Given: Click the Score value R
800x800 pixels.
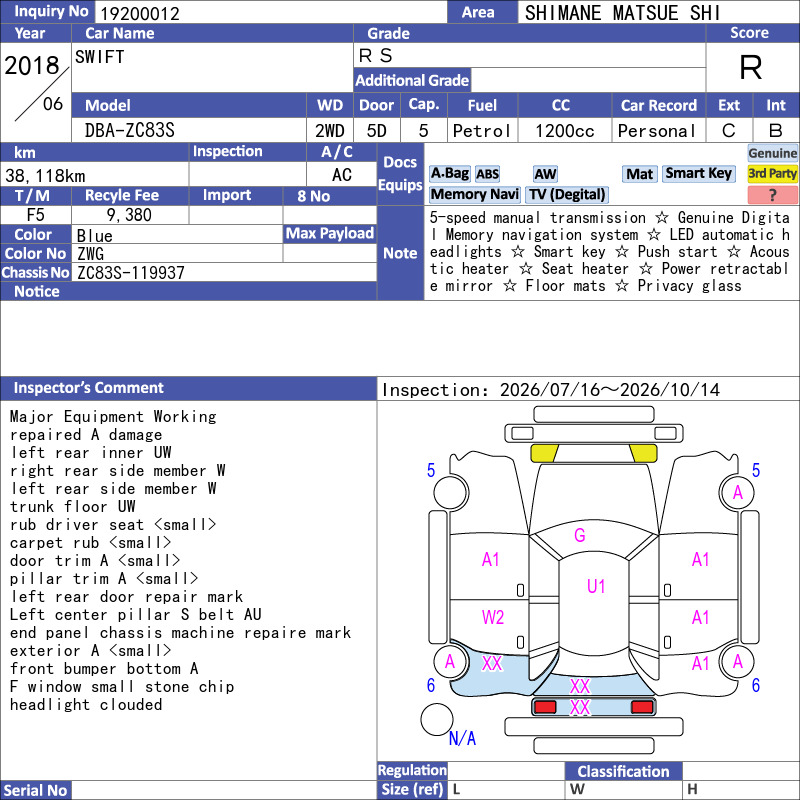Looking at the screenshot, I should [x=751, y=67].
